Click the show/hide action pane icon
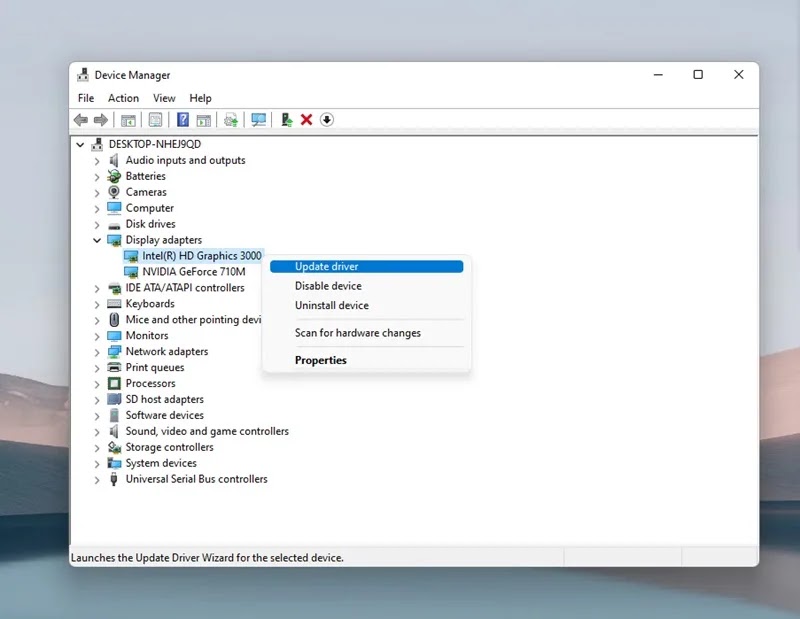This screenshot has width=800, height=619. (204, 120)
